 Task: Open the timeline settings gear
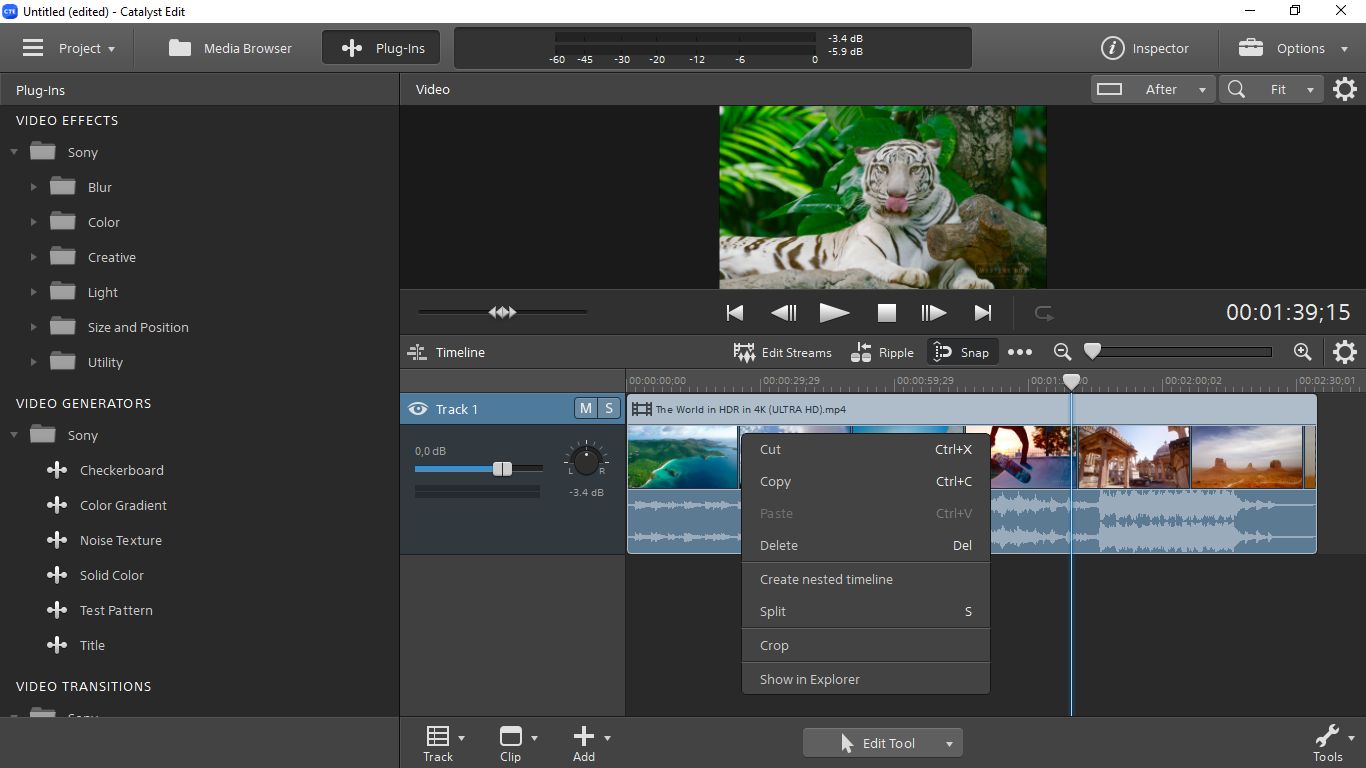[x=1345, y=352]
